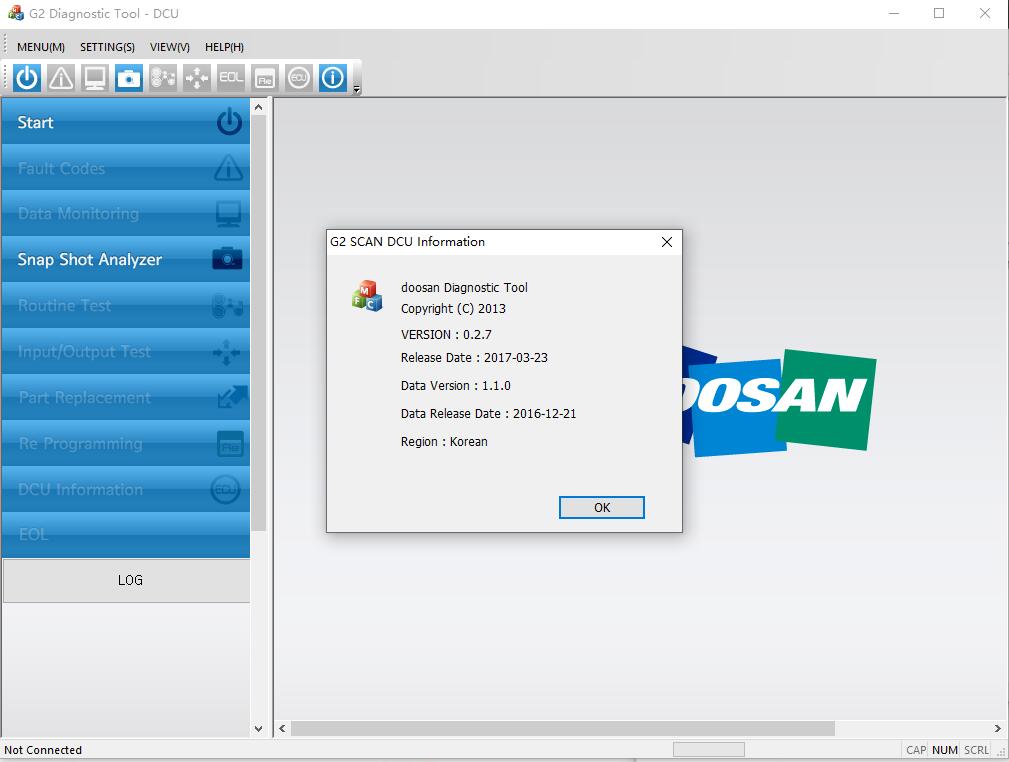Click the ECU information toolbar icon

point(299,79)
